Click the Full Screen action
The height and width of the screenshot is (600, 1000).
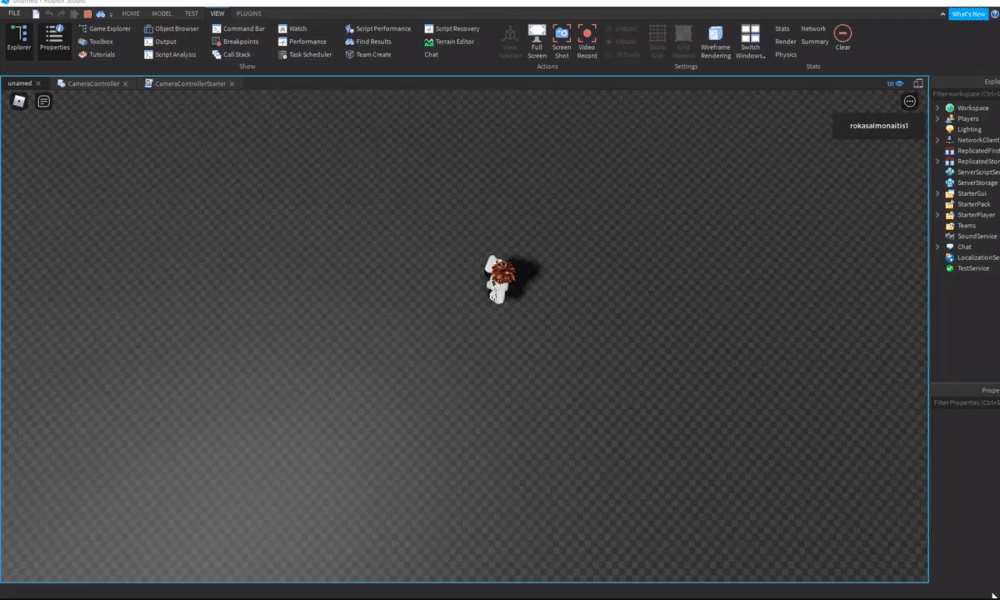tap(536, 41)
